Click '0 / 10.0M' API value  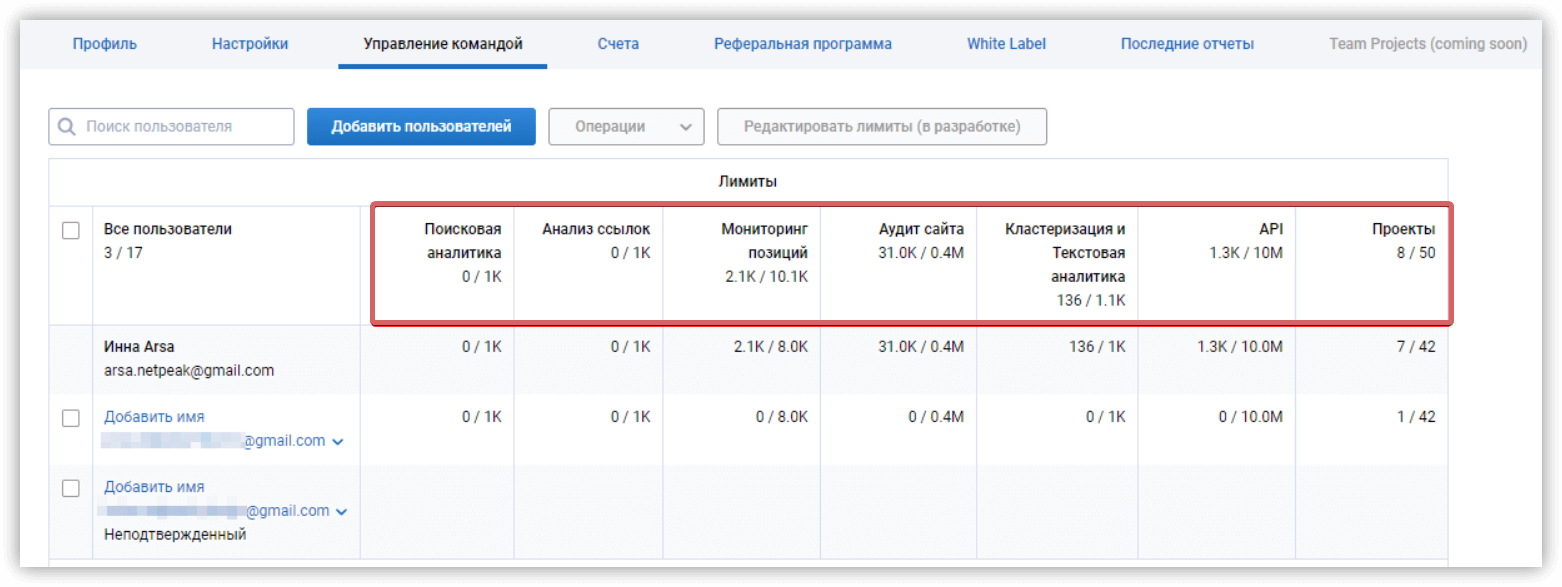1251,417
